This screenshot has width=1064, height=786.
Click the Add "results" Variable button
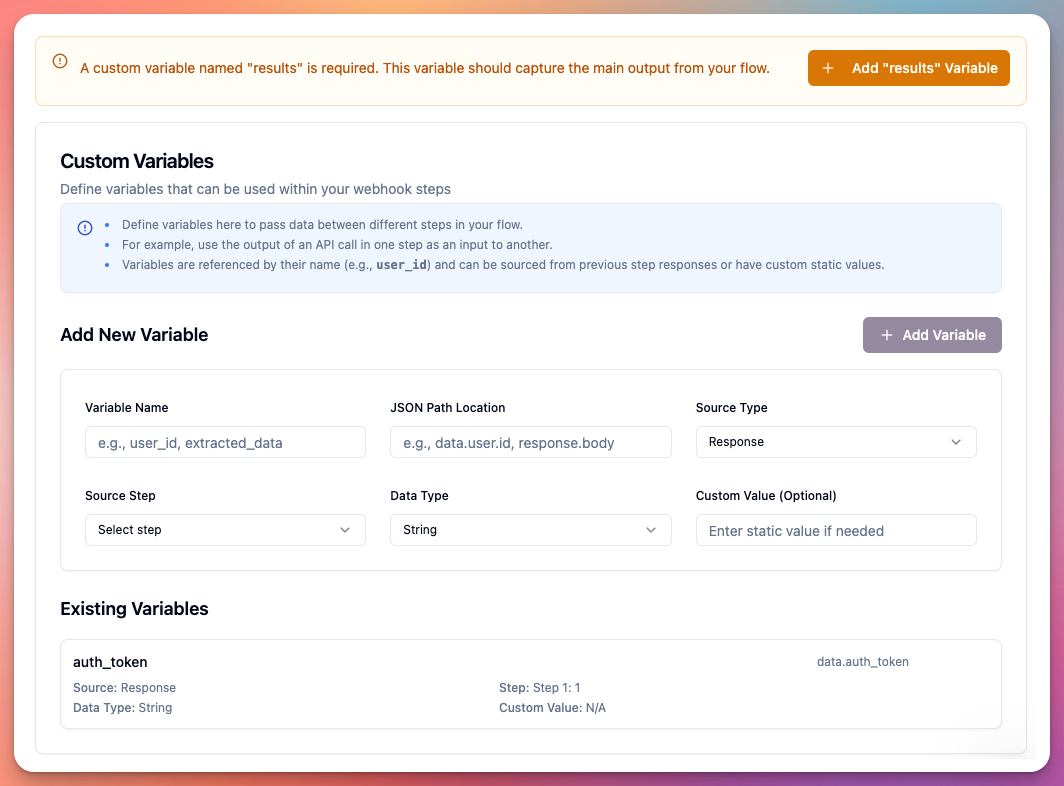tap(908, 68)
